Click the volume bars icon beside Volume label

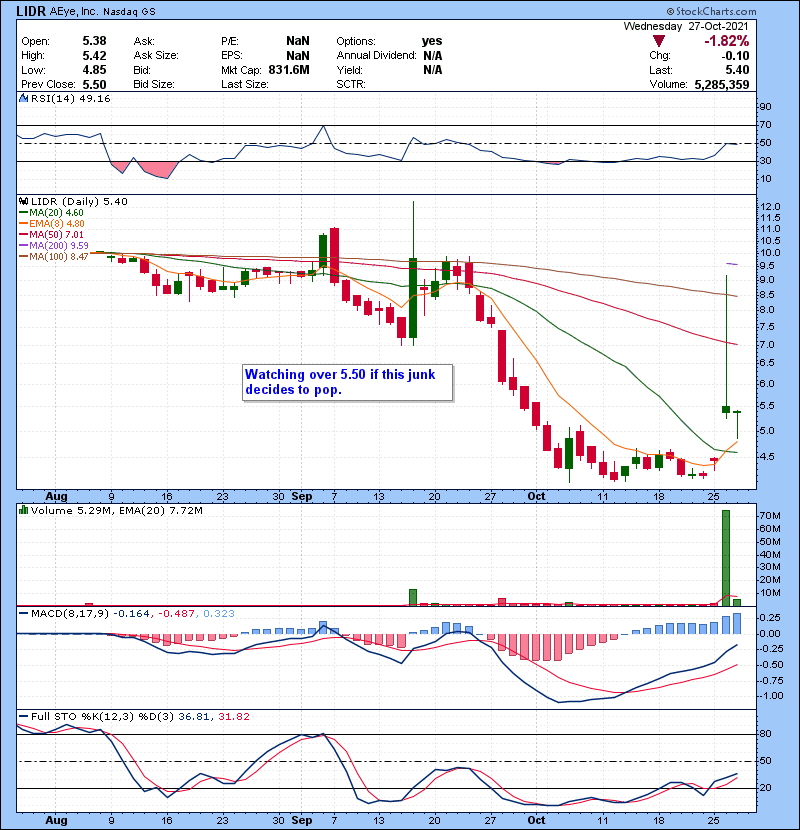click(x=23, y=510)
